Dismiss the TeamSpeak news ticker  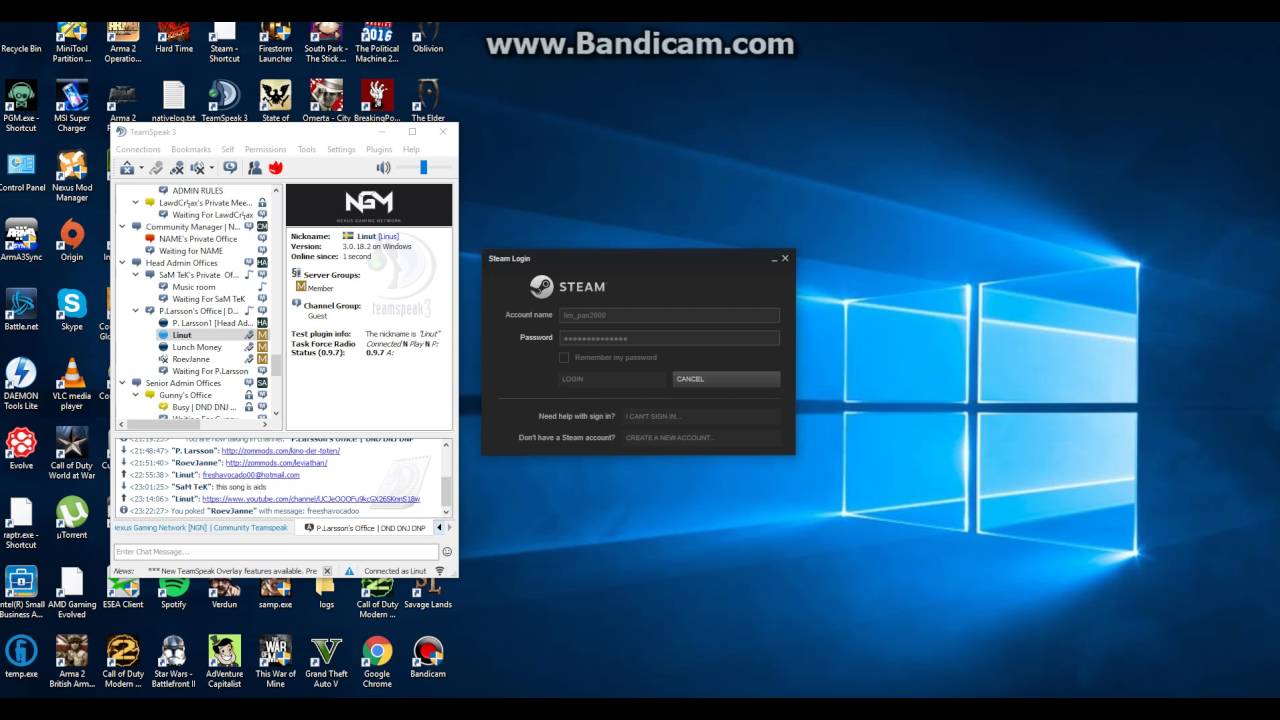click(x=326, y=571)
